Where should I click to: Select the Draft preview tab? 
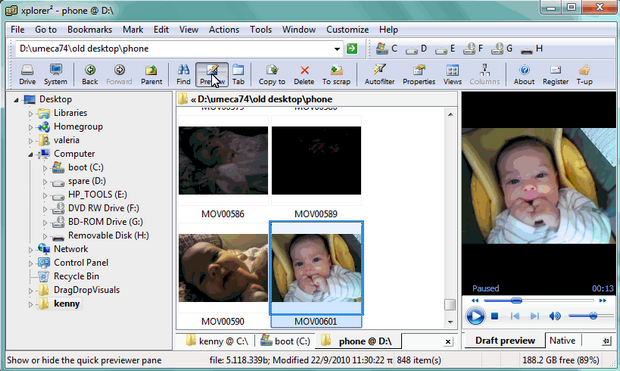click(505, 341)
